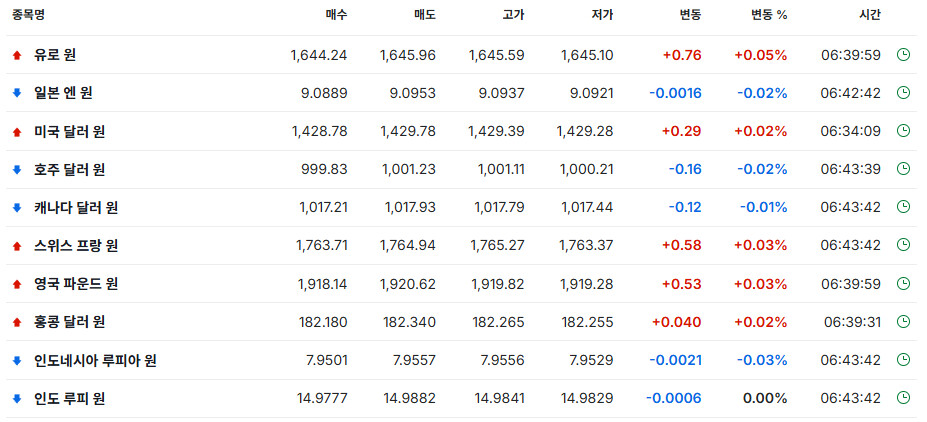The height and width of the screenshot is (422, 927).
Task: Click the red up arrow beside 홍콩 달러 원
Action: [x=17, y=322]
